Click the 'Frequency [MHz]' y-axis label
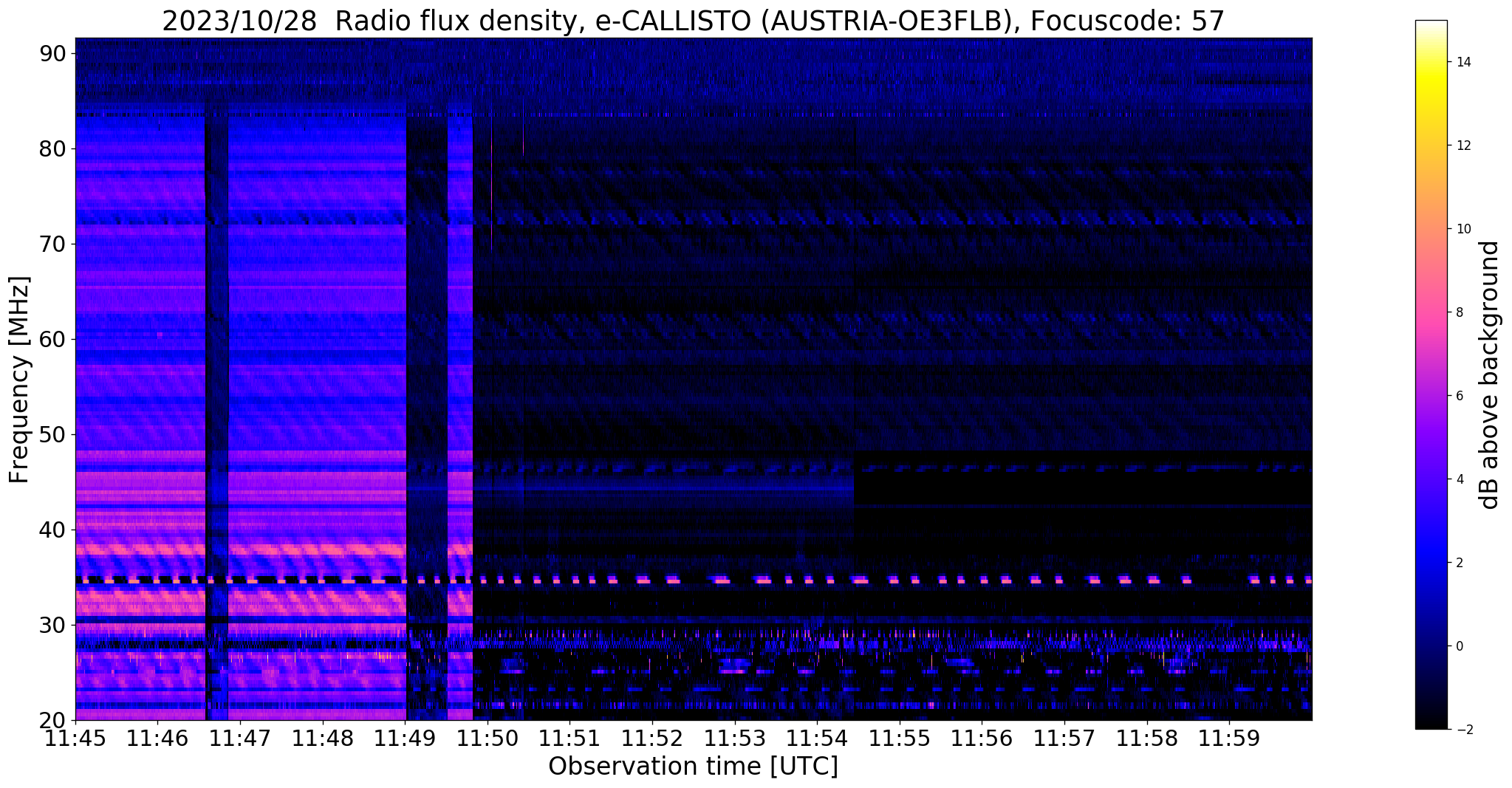The width and height of the screenshot is (1512, 788). point(19,380)
